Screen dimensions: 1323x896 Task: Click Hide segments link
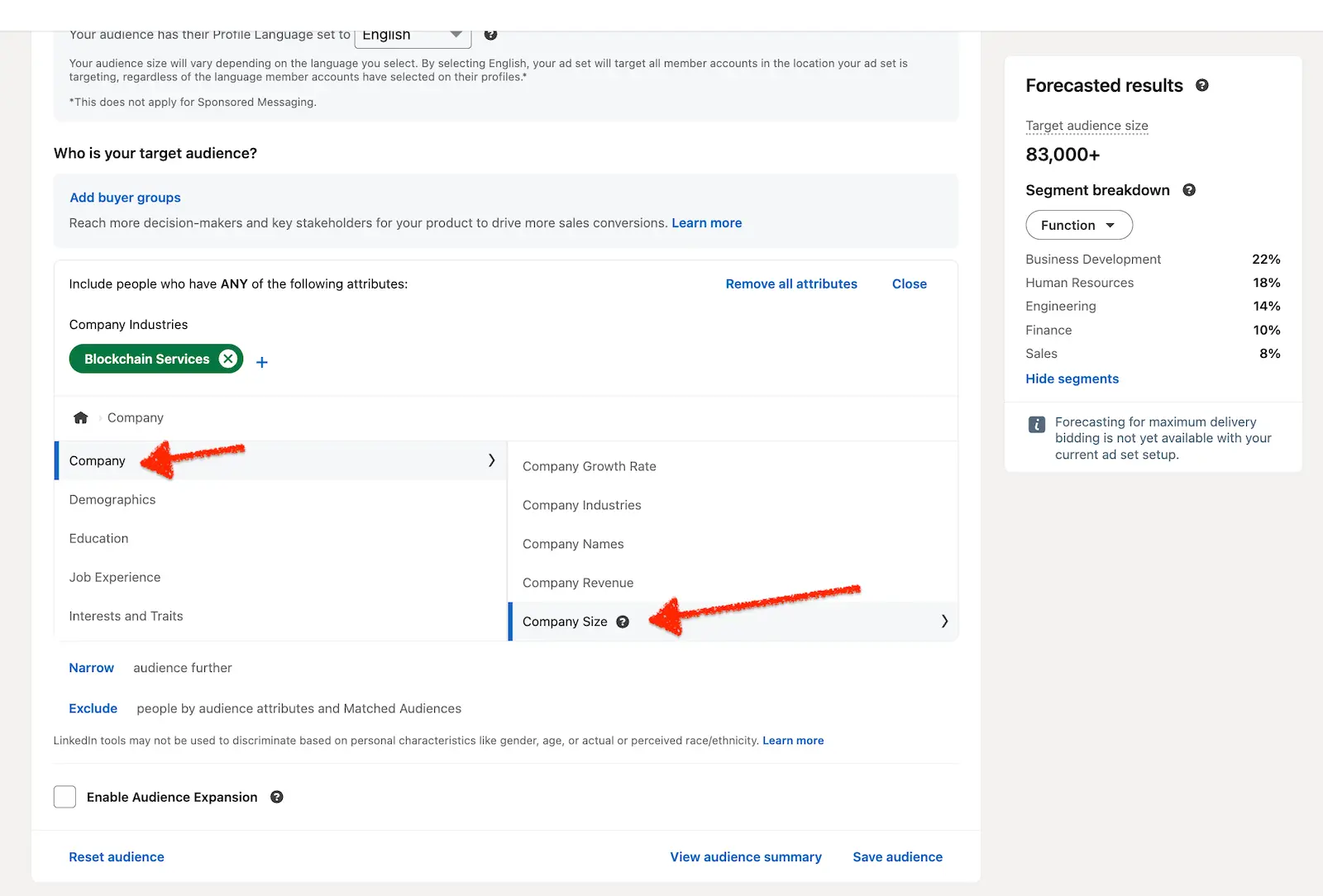(x=1072, y=379)
